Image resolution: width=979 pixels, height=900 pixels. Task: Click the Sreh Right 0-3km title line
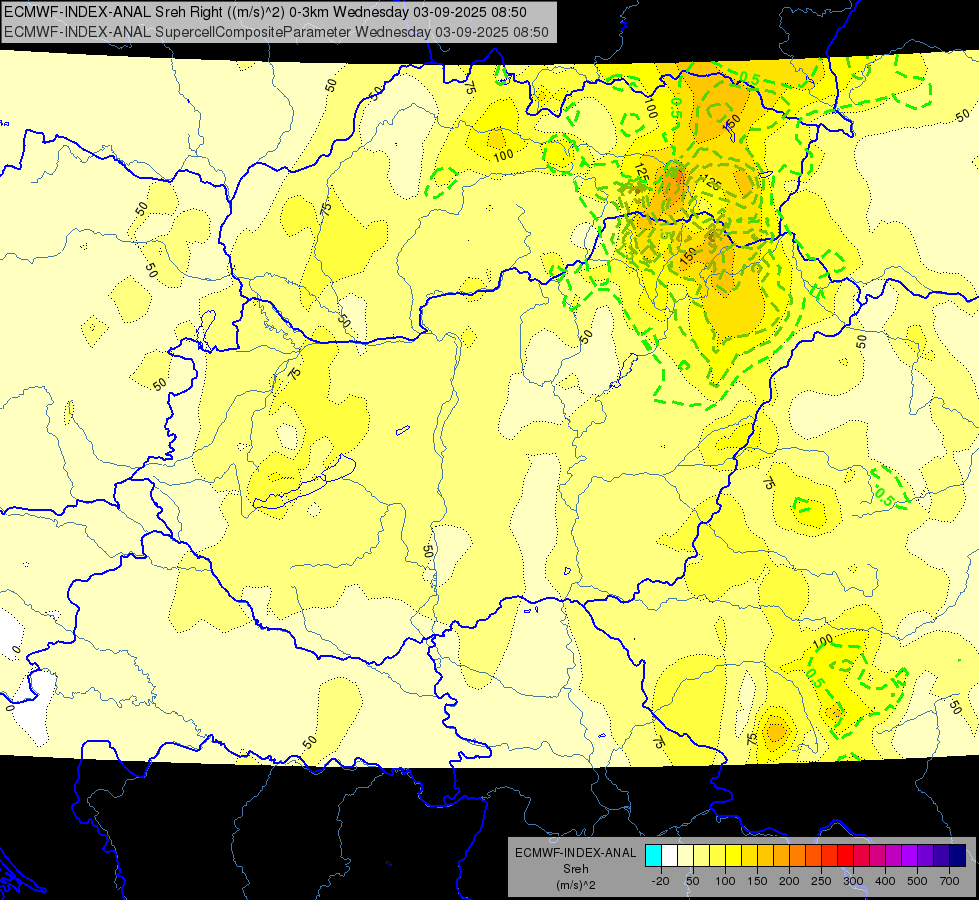tap(265, 12)
